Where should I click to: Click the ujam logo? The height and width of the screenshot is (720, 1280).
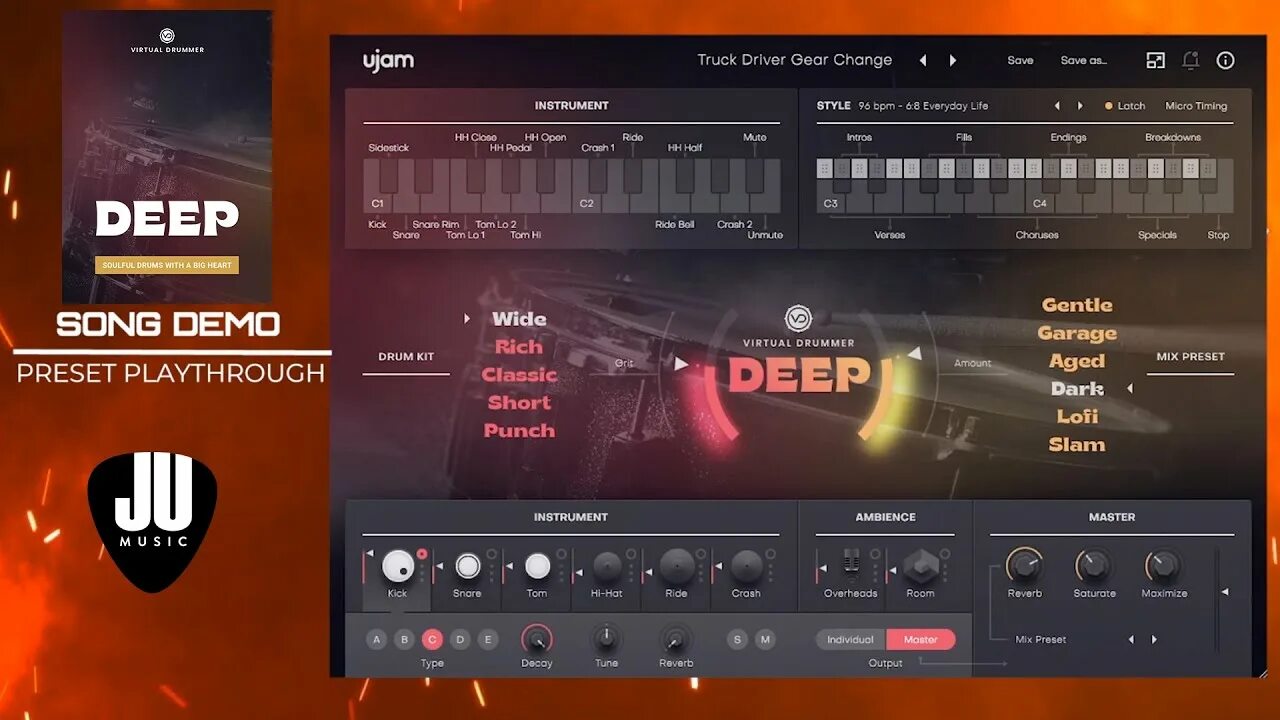tap(388, 60)
